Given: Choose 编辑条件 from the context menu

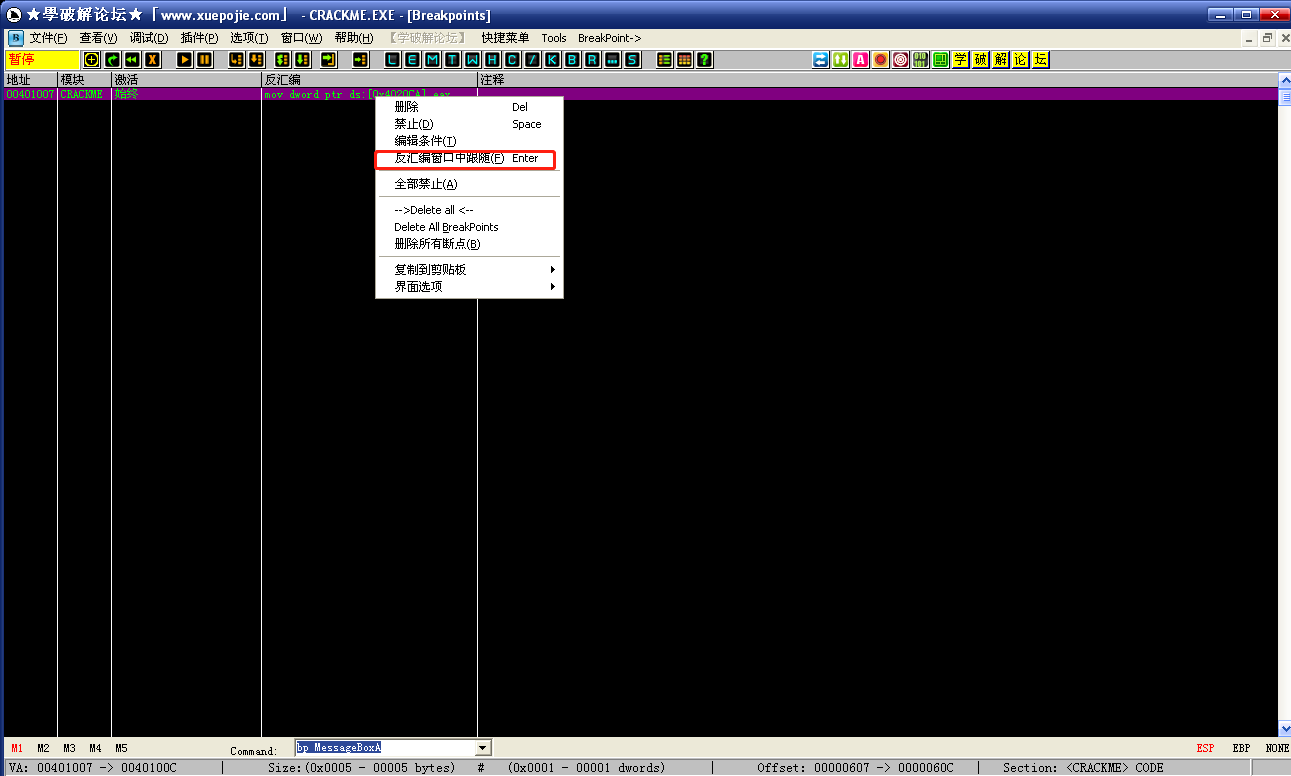Looking at the screenshot, I should (469, 142).
